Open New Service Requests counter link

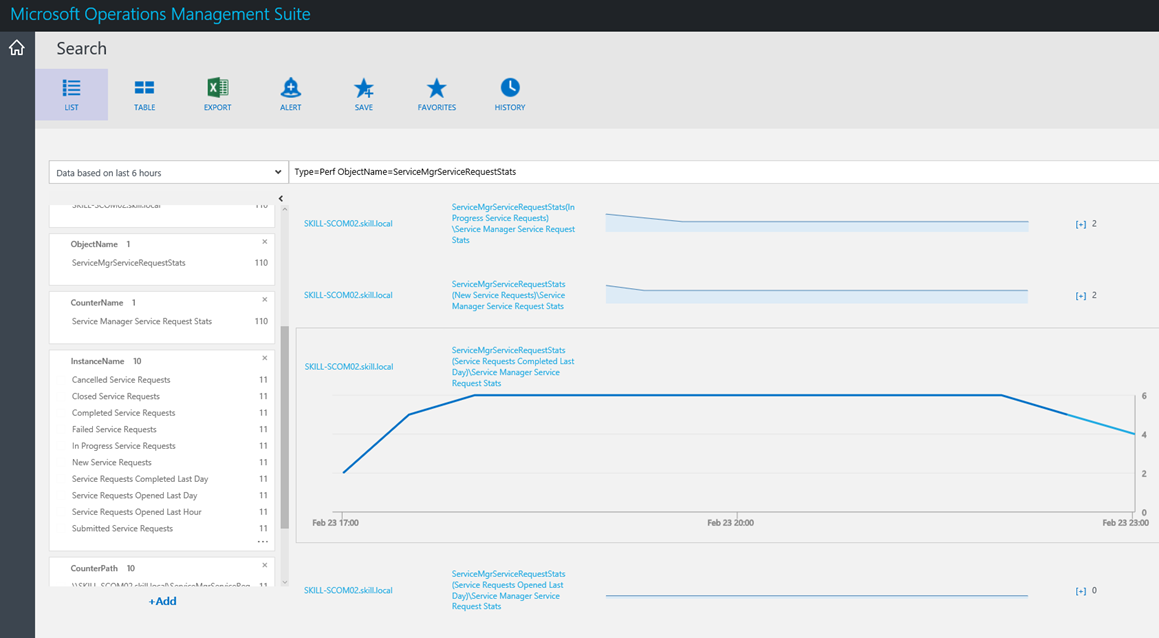coord(509,295)
